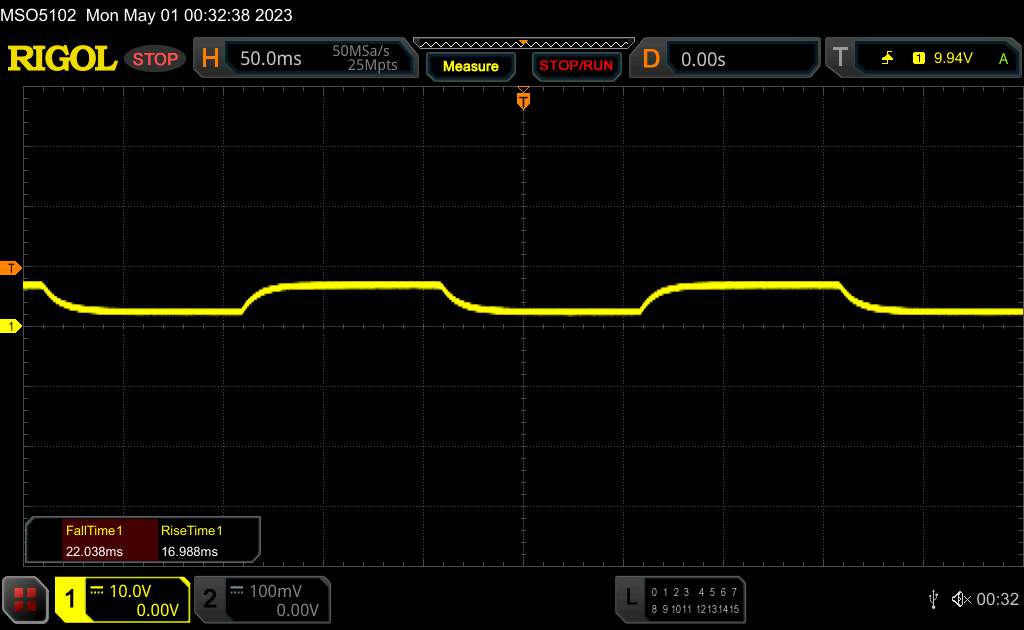
Task: Click the rising edge trigger type icon
Action: [x=887, y=59]
